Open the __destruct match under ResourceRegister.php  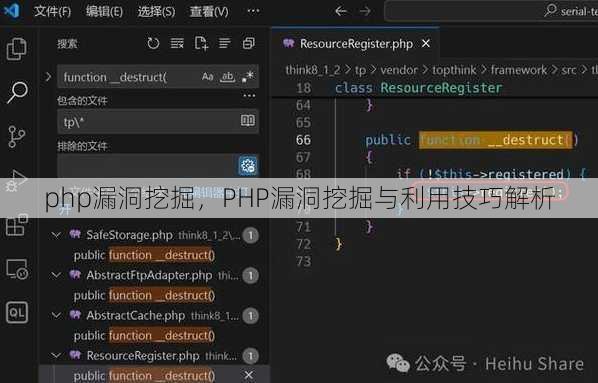[x=144, y=375]
